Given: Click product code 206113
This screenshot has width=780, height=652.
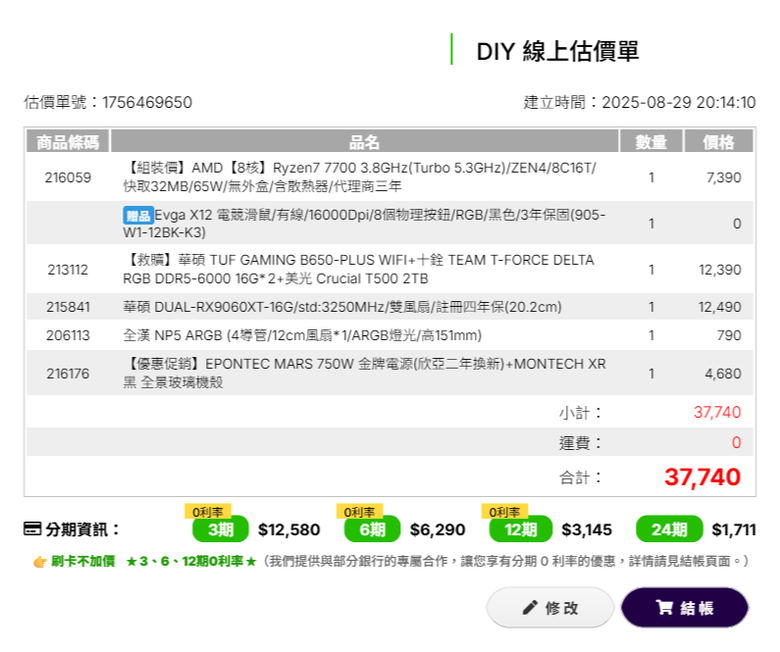Looking at the screenshot, I should tap(68, 335).
